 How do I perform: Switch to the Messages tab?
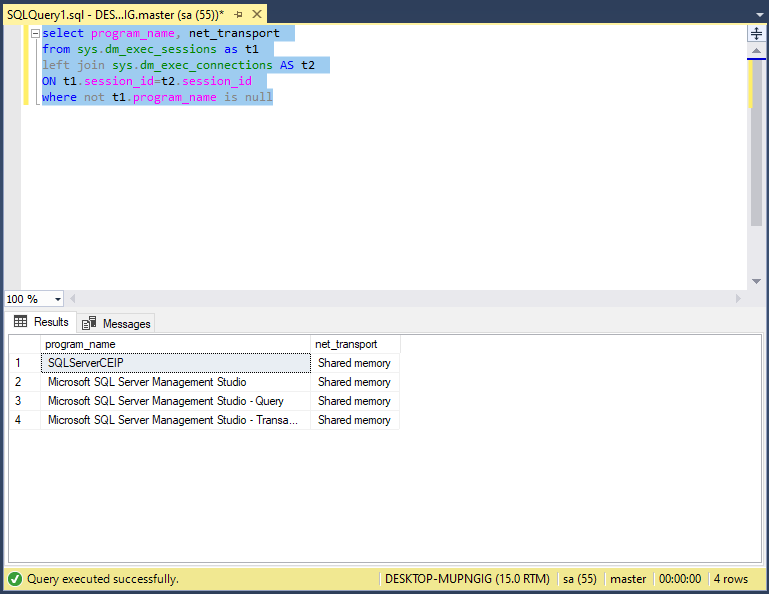click(x=126, y=323)
